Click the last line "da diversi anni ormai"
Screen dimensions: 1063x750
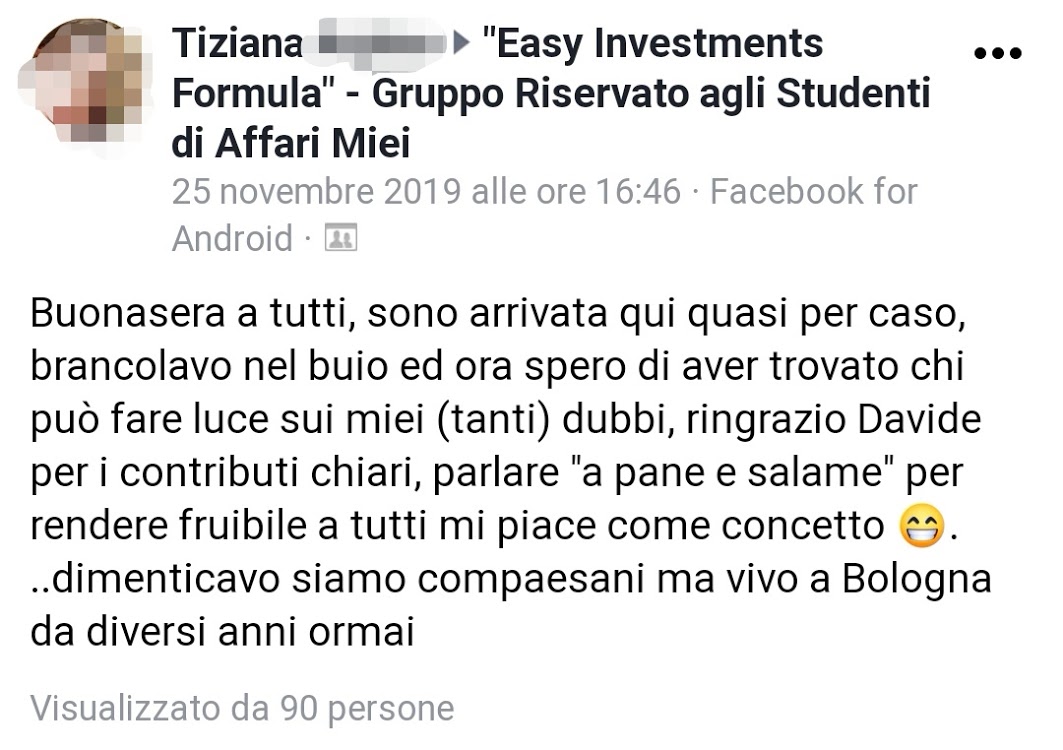222,632
